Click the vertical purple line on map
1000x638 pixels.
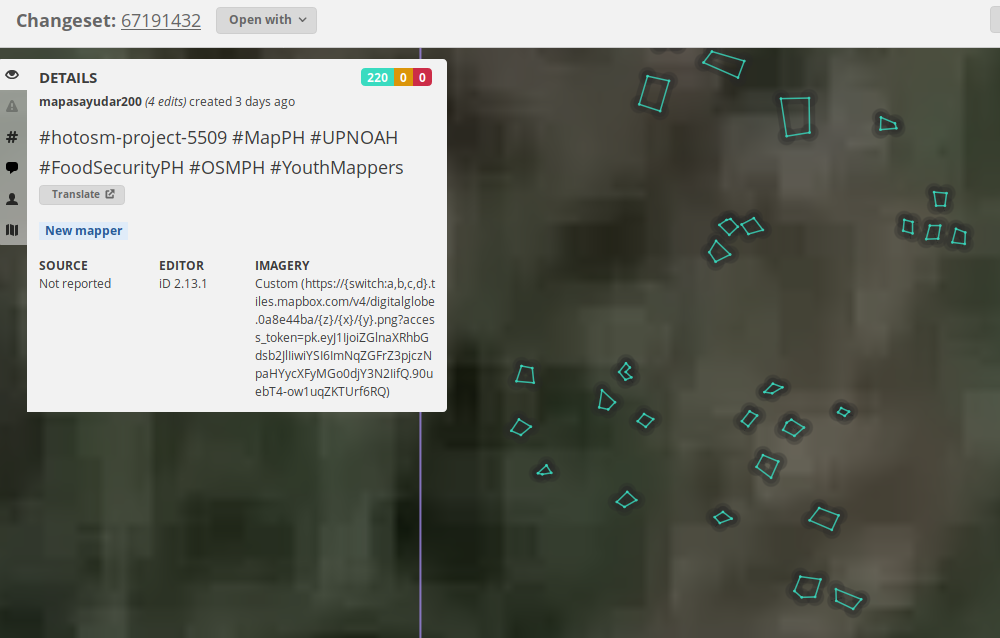point(420,523)
